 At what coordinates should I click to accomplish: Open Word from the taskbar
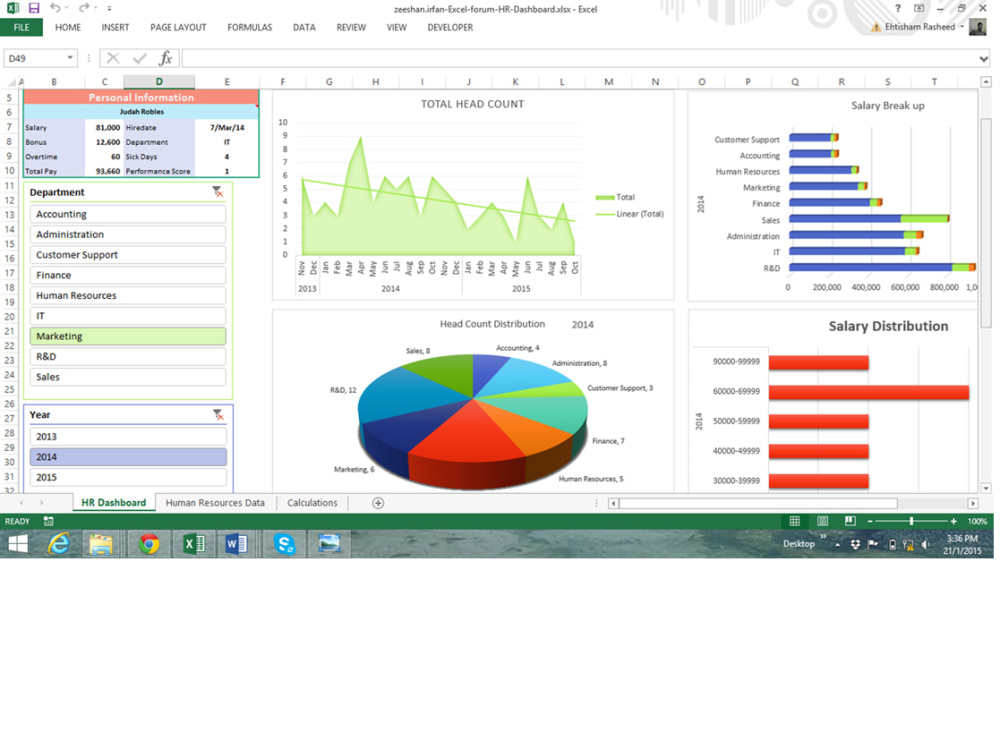236,544
